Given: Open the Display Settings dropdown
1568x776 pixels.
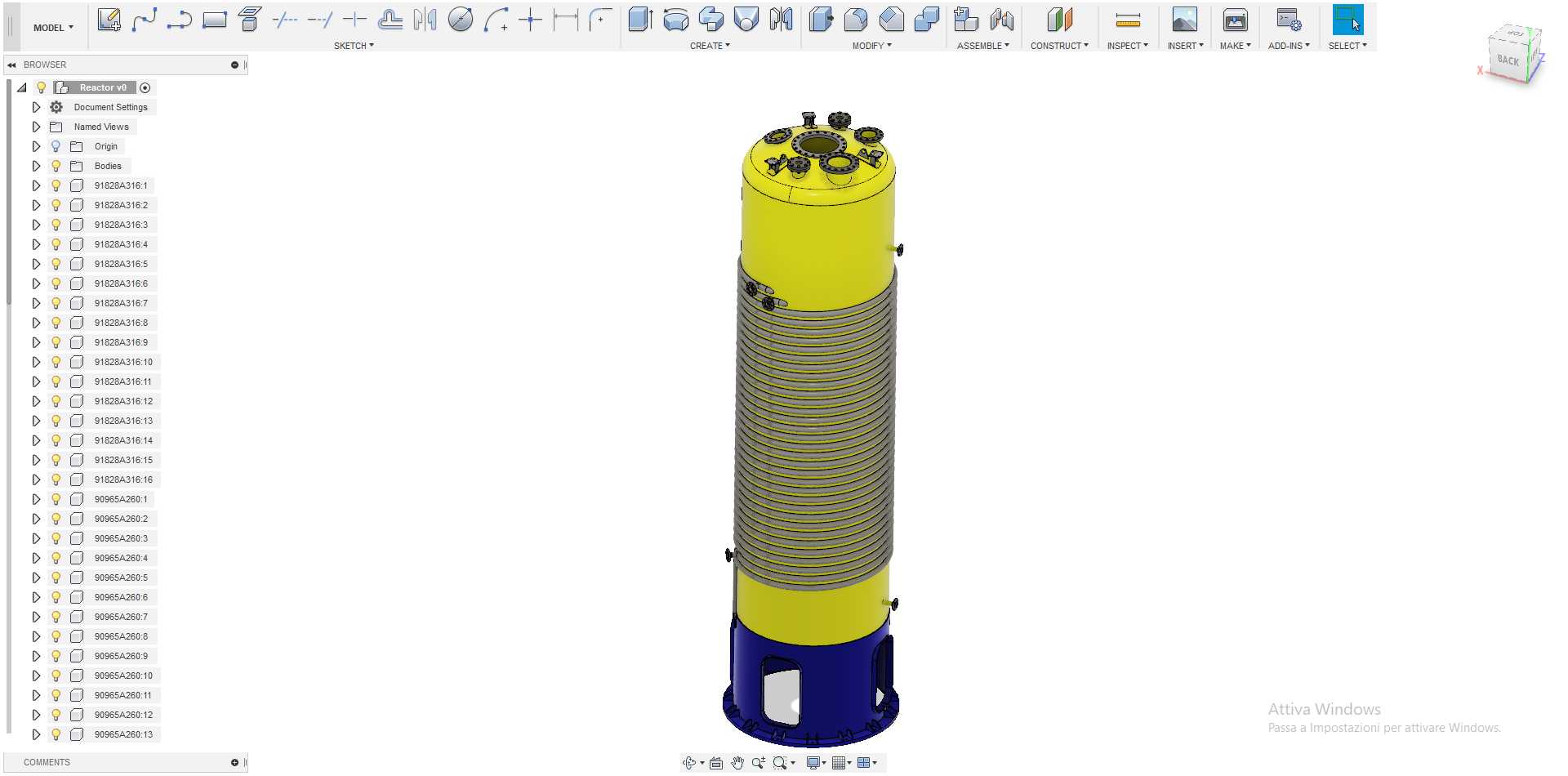Looking at the screenshot, I should pyautogui.click(x=816, y=763).
